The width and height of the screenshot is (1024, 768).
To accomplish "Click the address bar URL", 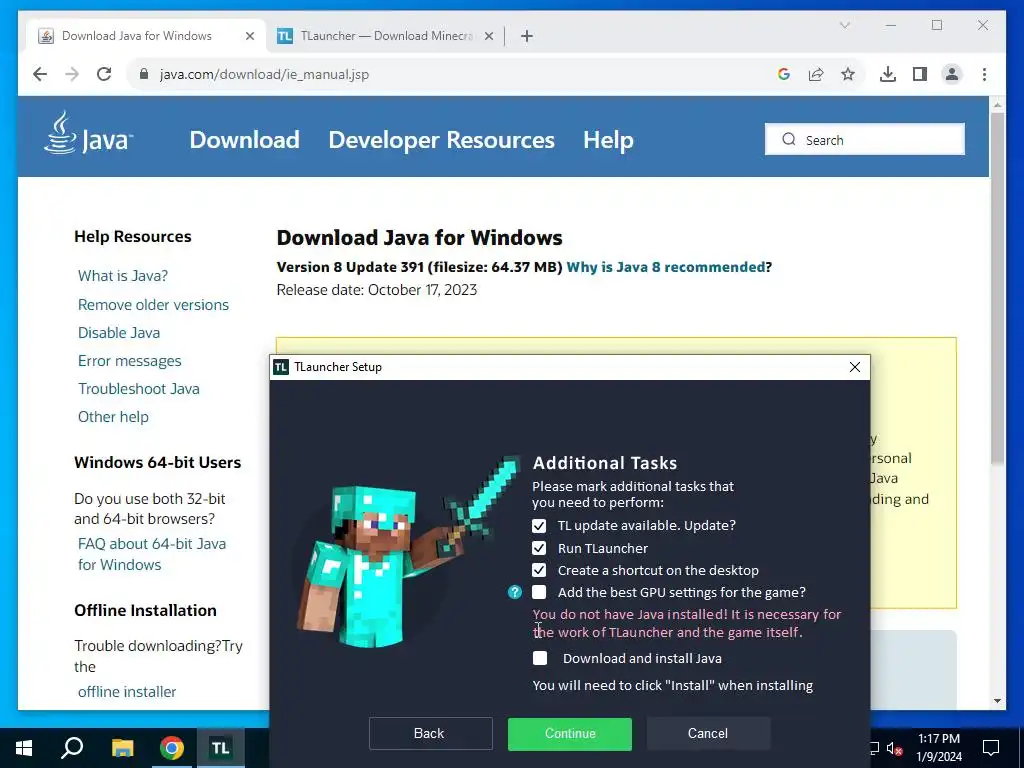I will pyautogui.click(x=264, y=74).
